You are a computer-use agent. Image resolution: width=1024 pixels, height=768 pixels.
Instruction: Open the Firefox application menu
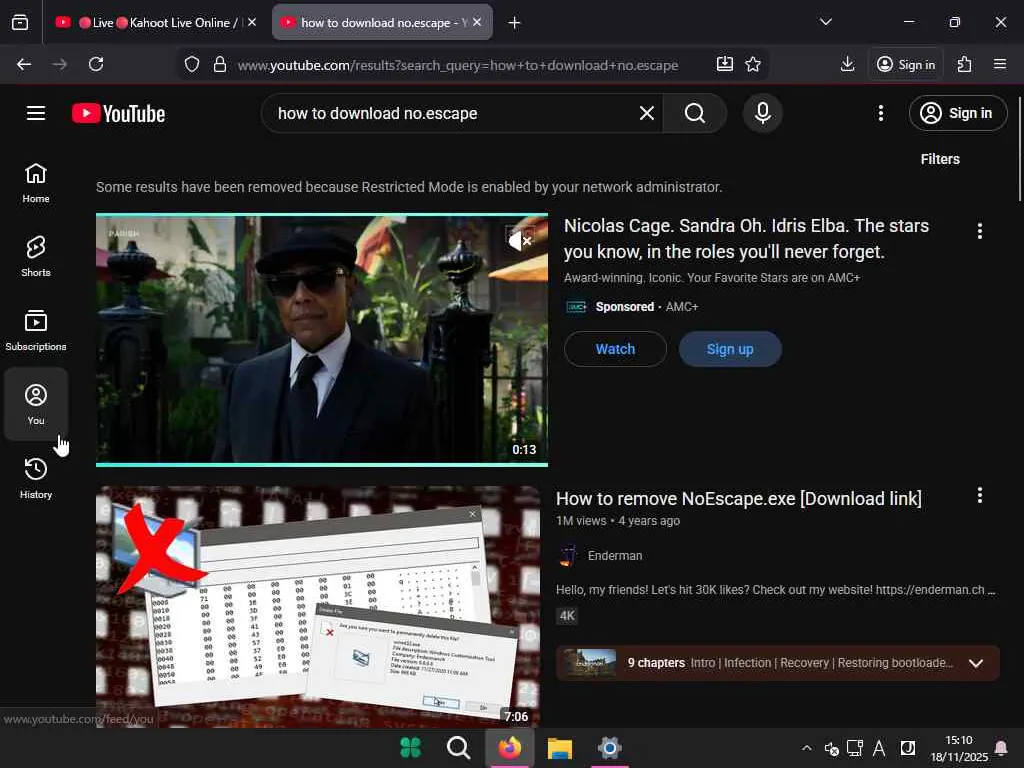pos(999,64)
